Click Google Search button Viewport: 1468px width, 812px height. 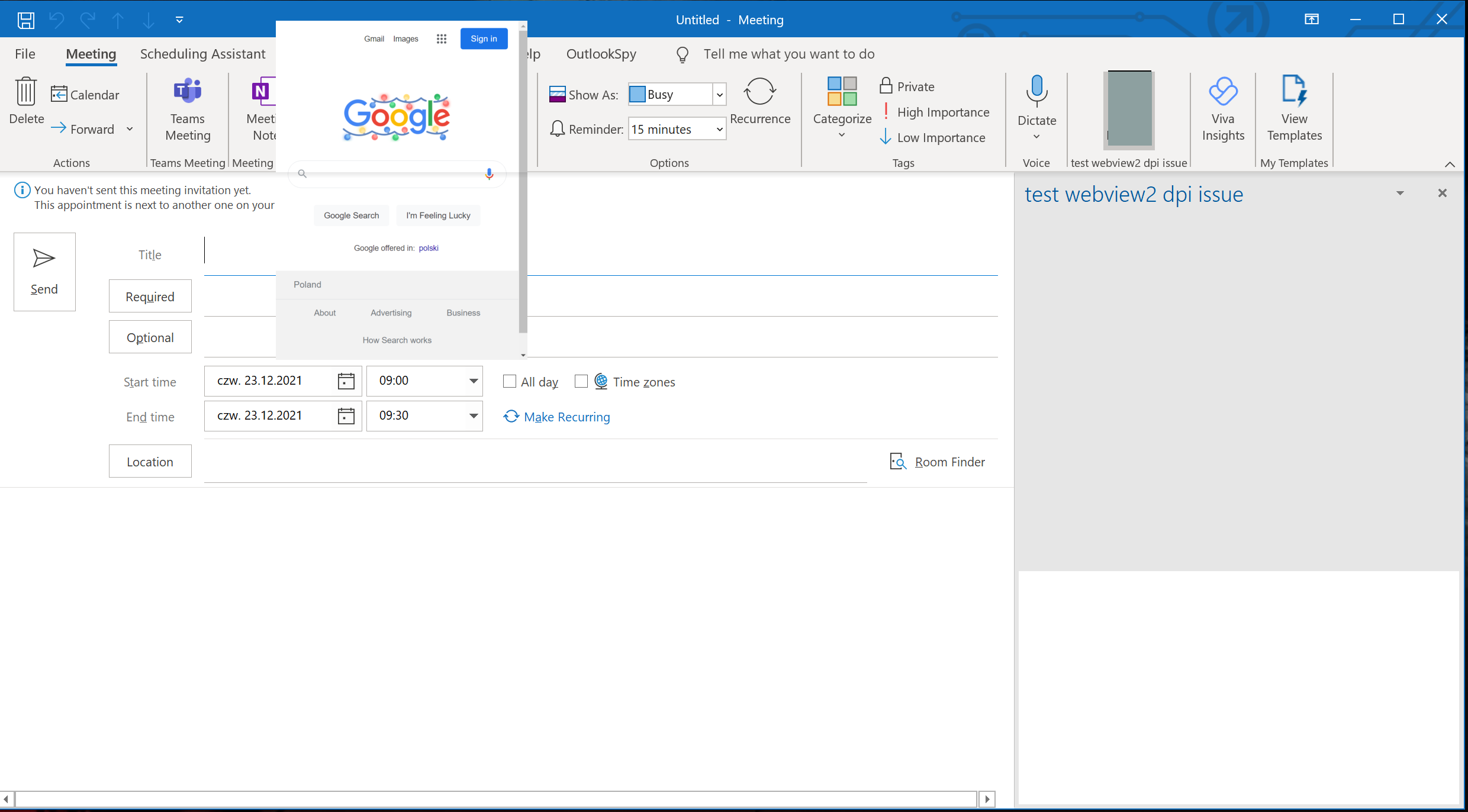tap(351, 215)
